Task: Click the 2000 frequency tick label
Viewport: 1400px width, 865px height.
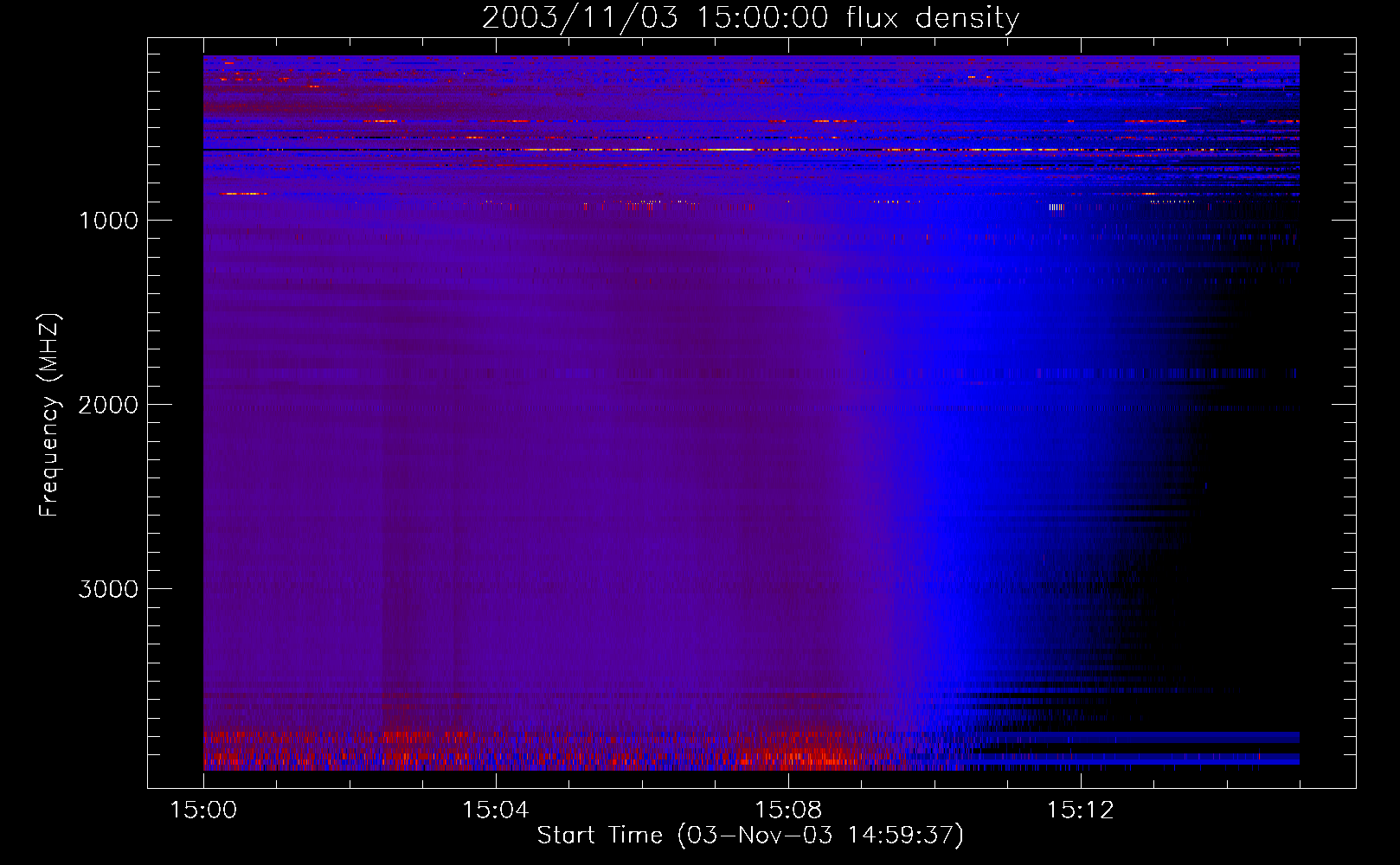Action: [108, 405]
